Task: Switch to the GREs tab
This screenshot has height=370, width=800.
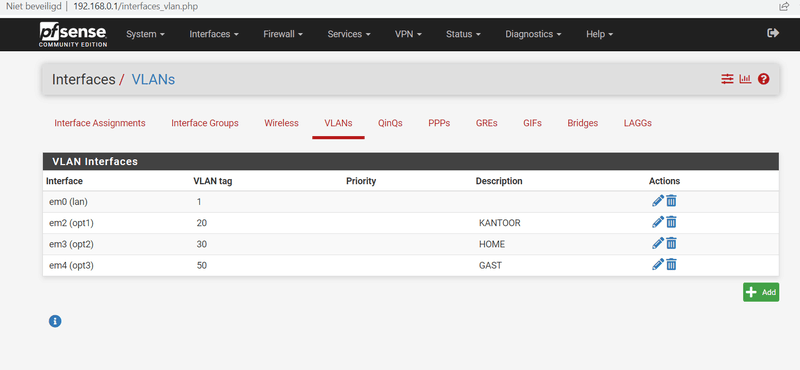Action: [x=486, y=123]
